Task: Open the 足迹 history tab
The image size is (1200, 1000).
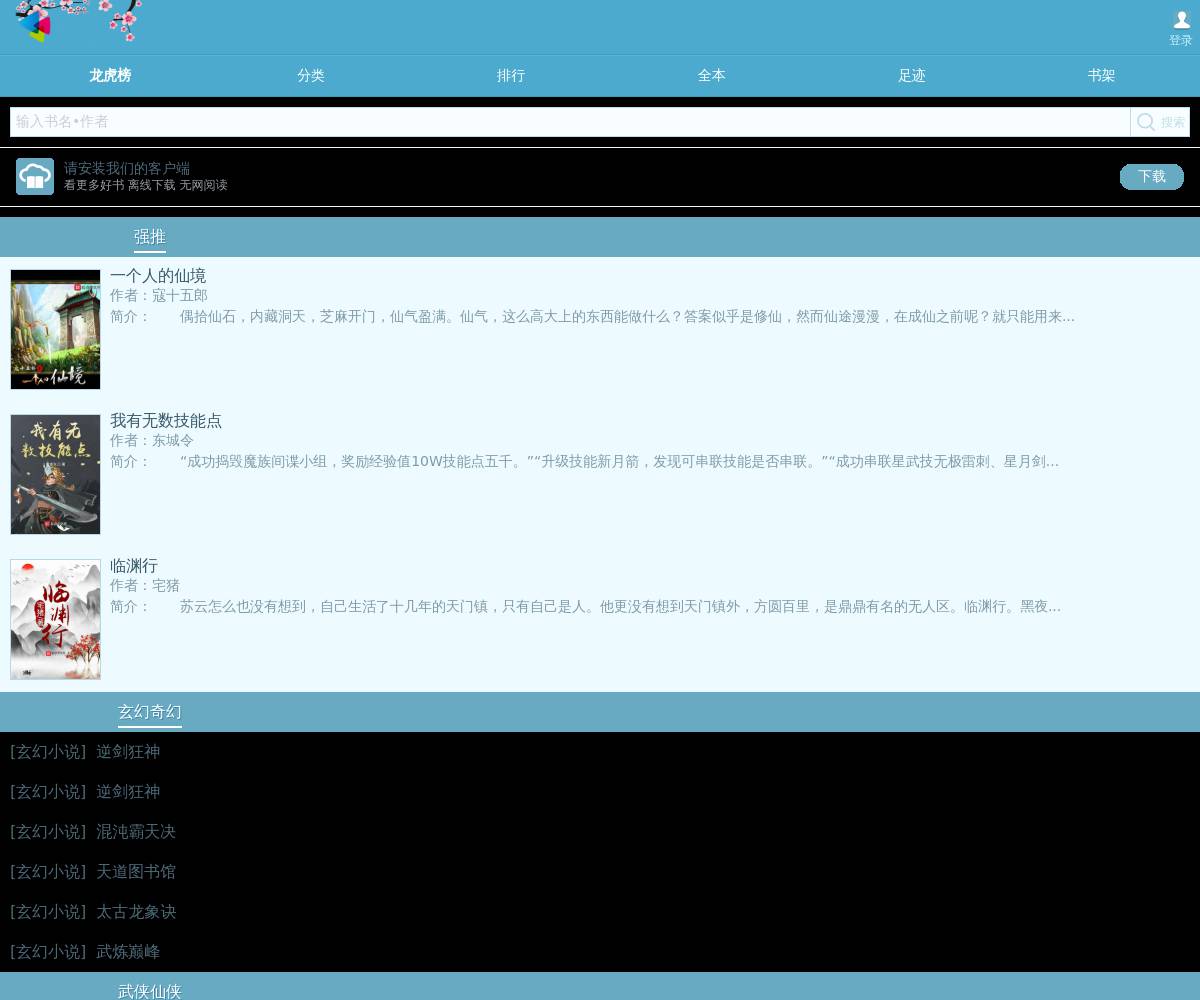Action: click(x=911, y=76)
